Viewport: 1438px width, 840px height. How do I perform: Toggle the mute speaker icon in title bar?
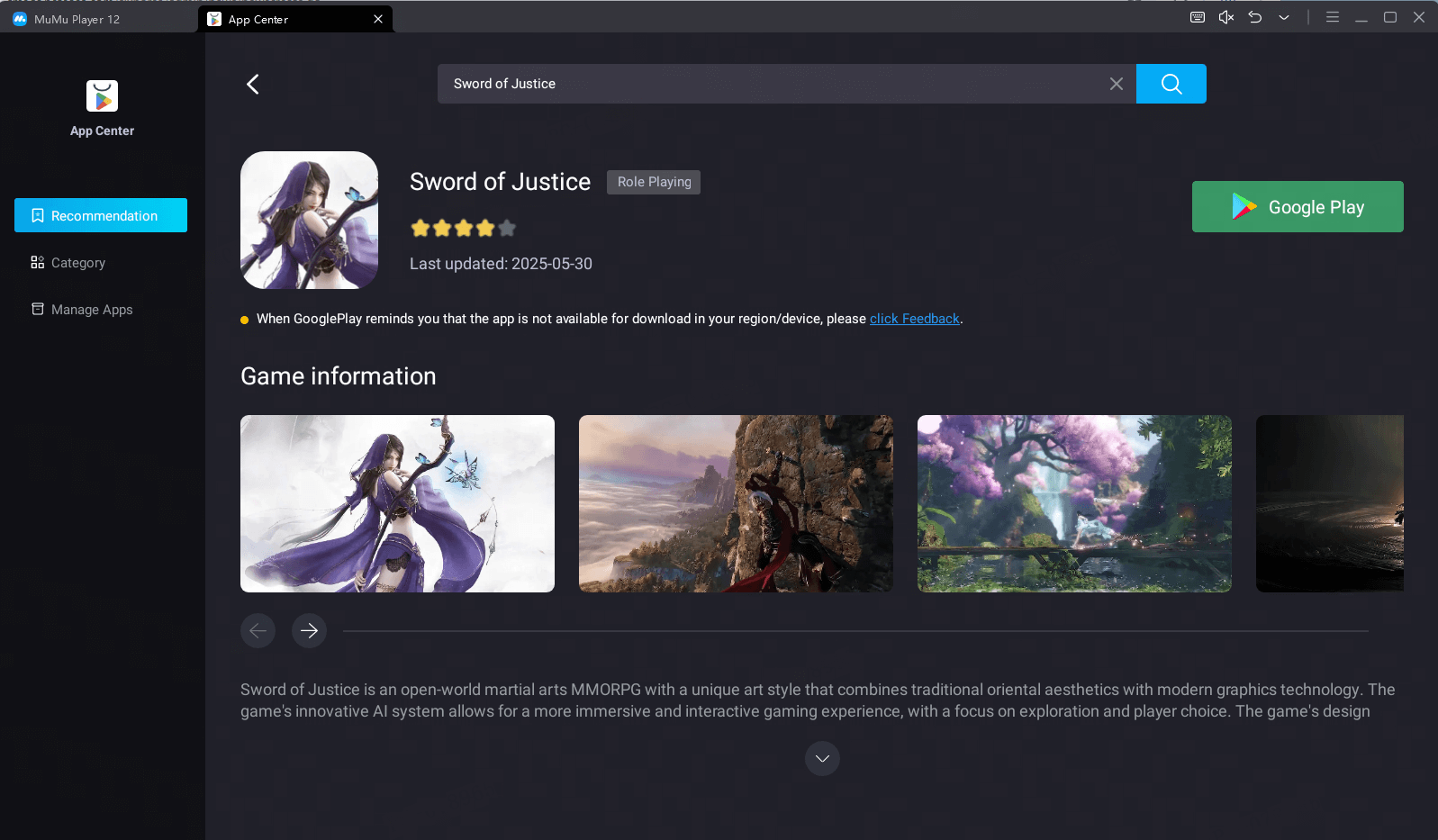pos(1226,17)
